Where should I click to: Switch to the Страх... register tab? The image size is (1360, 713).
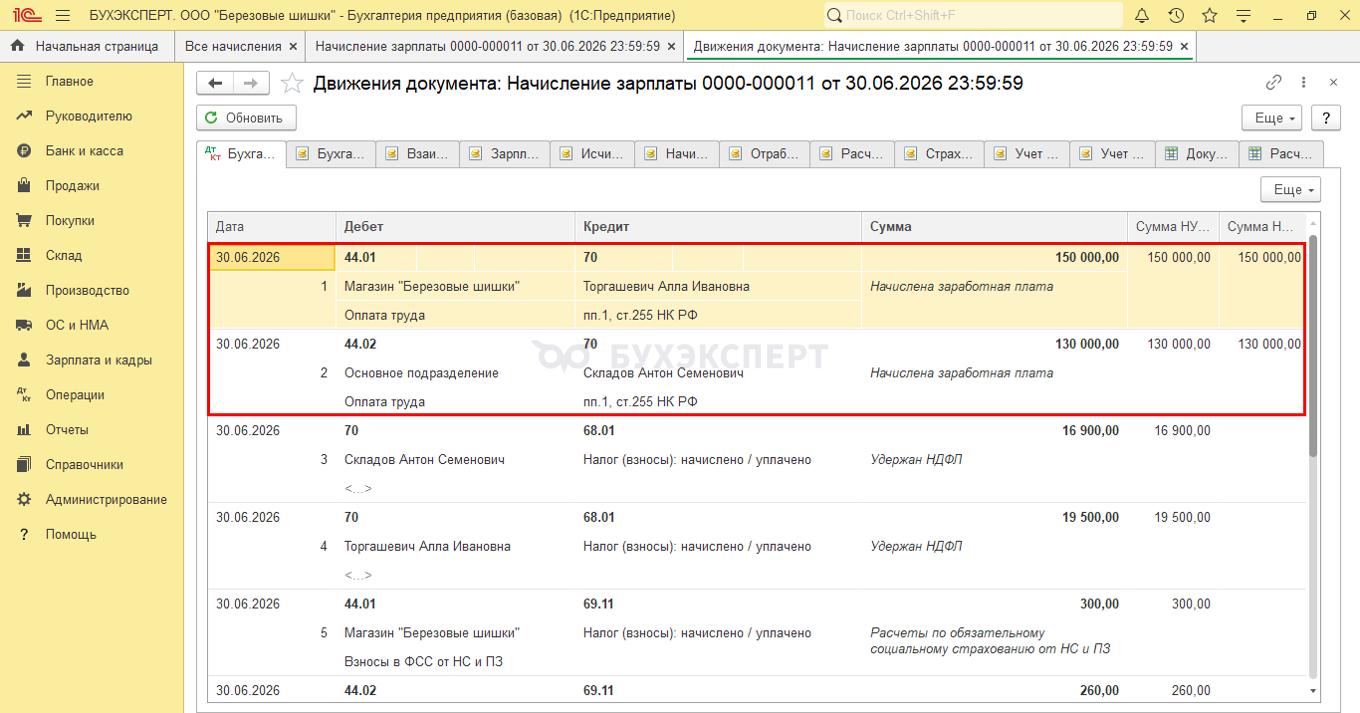pos(940,154)
